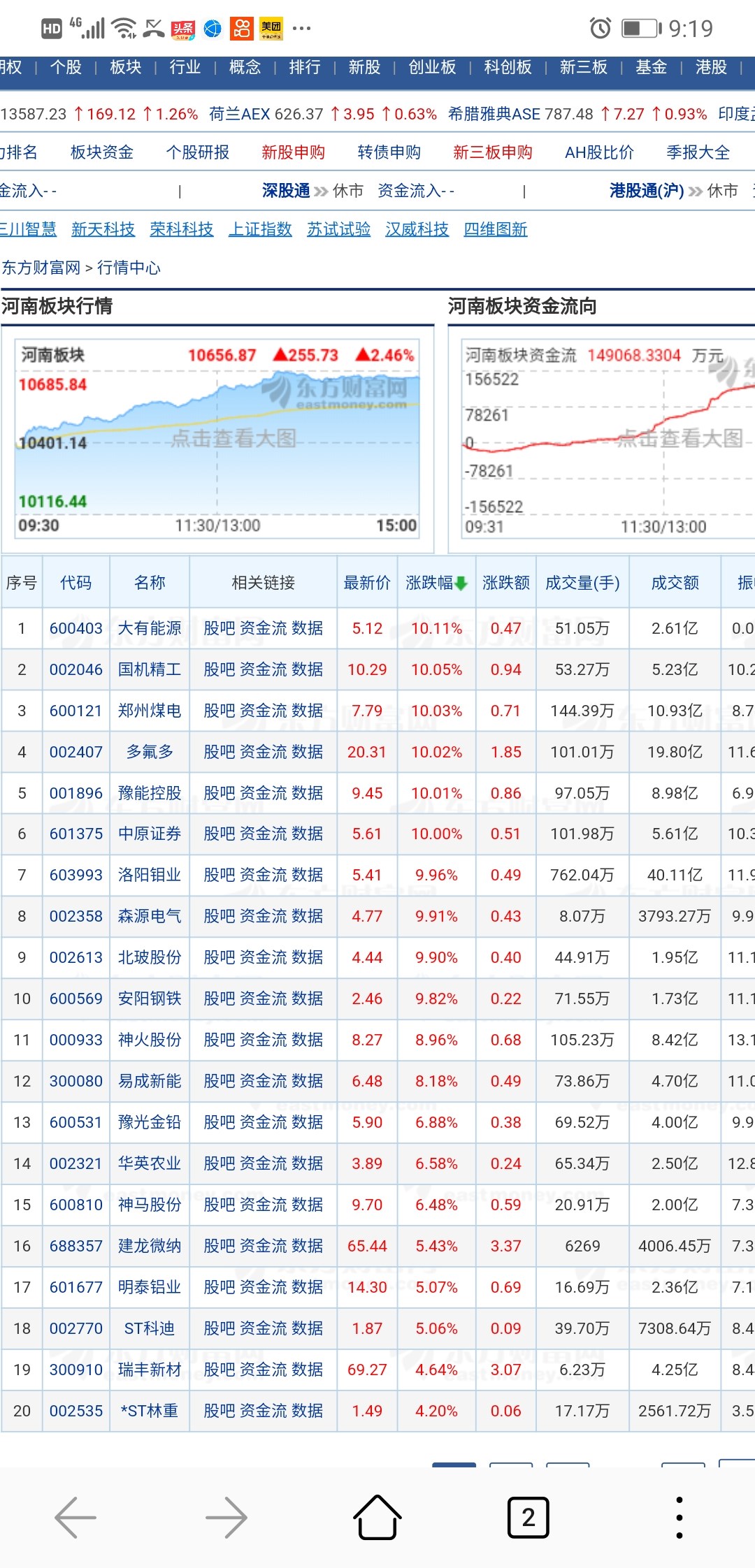This screenshot has height=1568, width=755.
Task: Open the 新股 navigation tab
Action: pyautogui.click(x=364, y=67)
